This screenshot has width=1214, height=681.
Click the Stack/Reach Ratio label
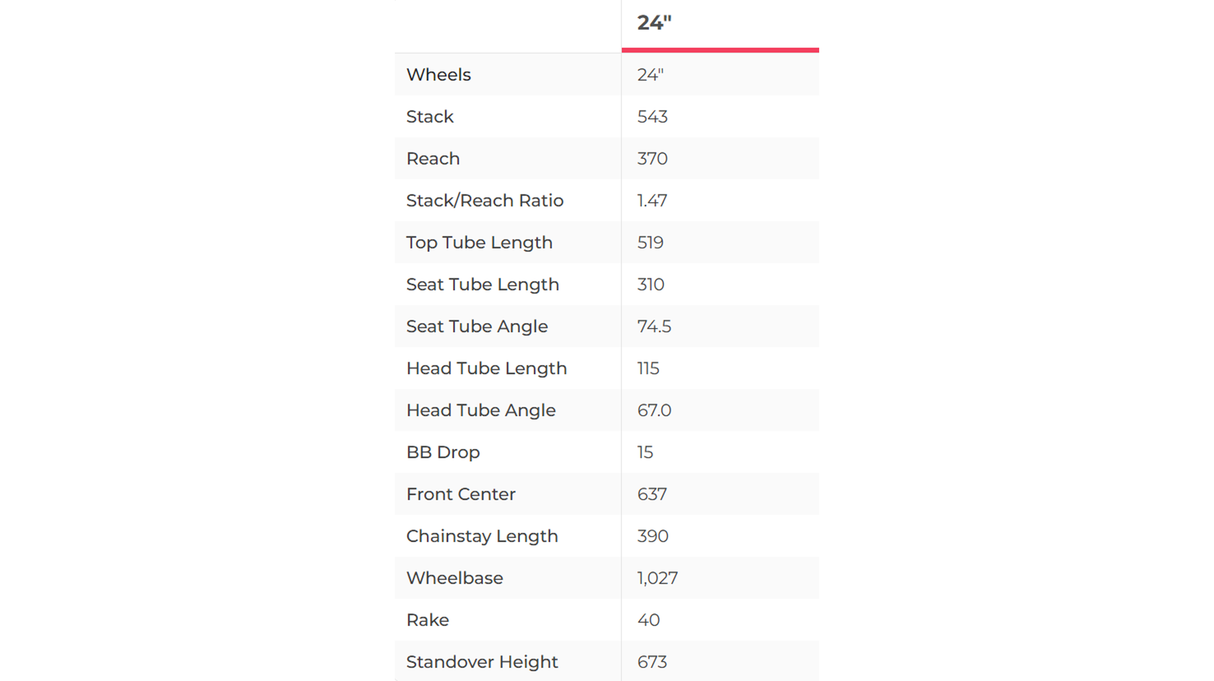click(x=485, y=201)
